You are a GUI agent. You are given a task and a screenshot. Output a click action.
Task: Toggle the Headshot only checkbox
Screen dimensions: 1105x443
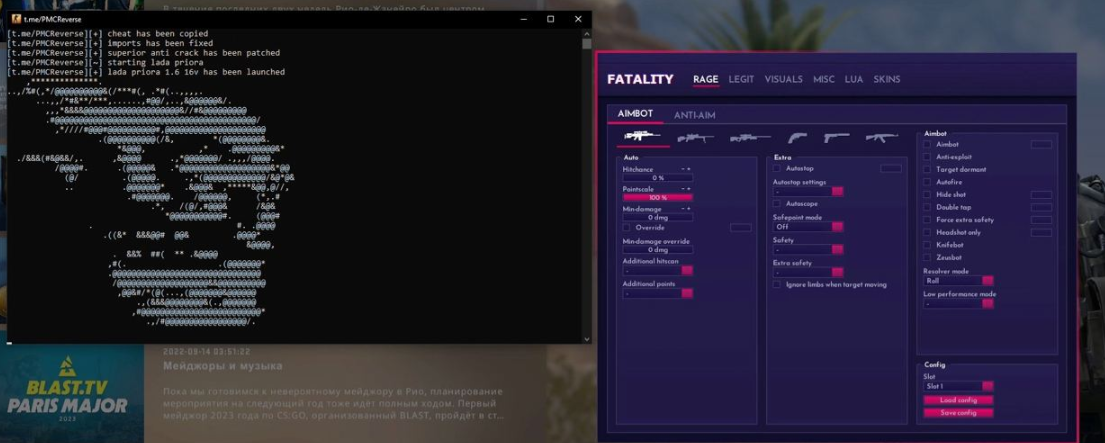(x=927, y=232)
